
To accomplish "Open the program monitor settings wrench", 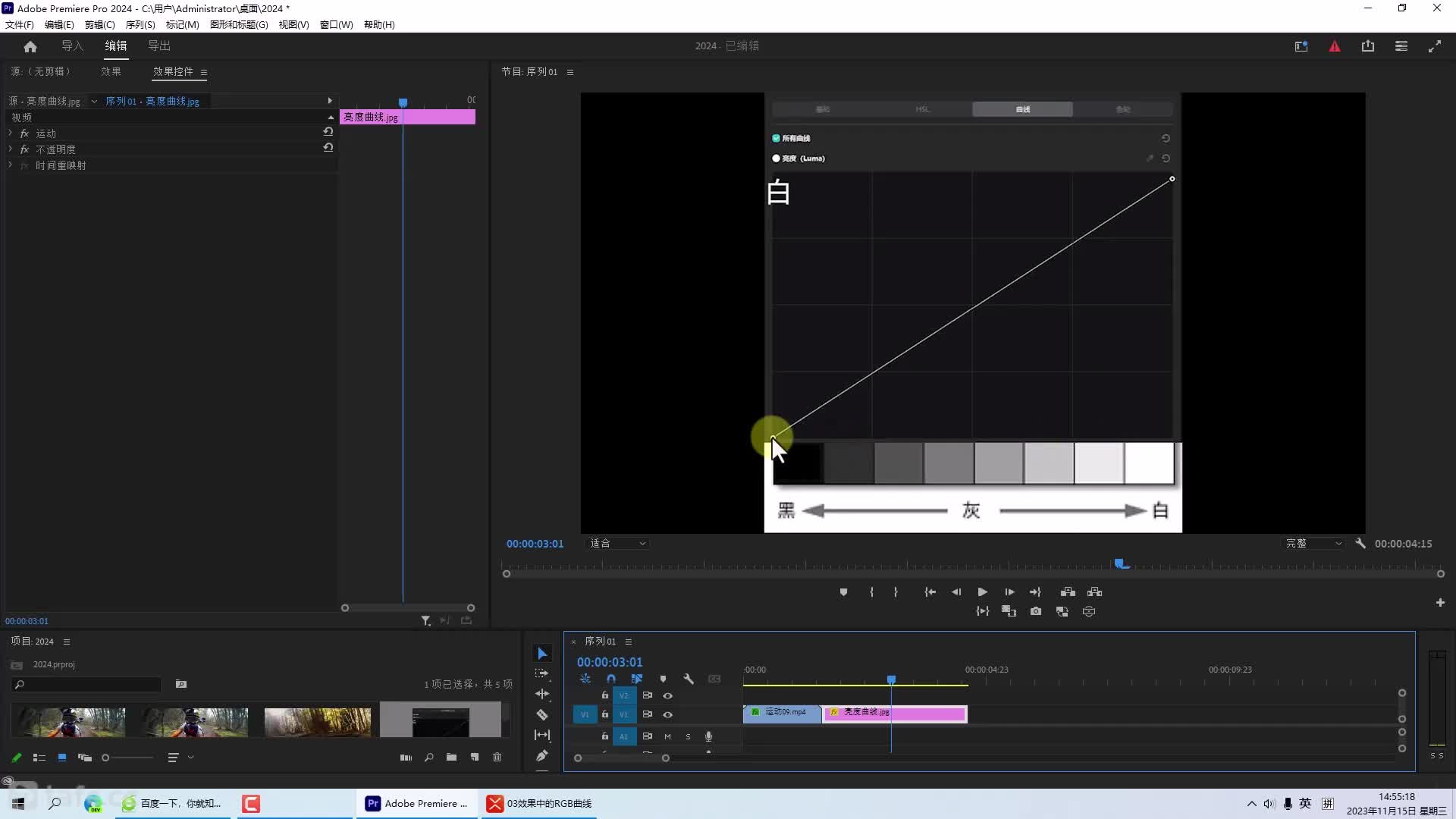I will 1360,544.
